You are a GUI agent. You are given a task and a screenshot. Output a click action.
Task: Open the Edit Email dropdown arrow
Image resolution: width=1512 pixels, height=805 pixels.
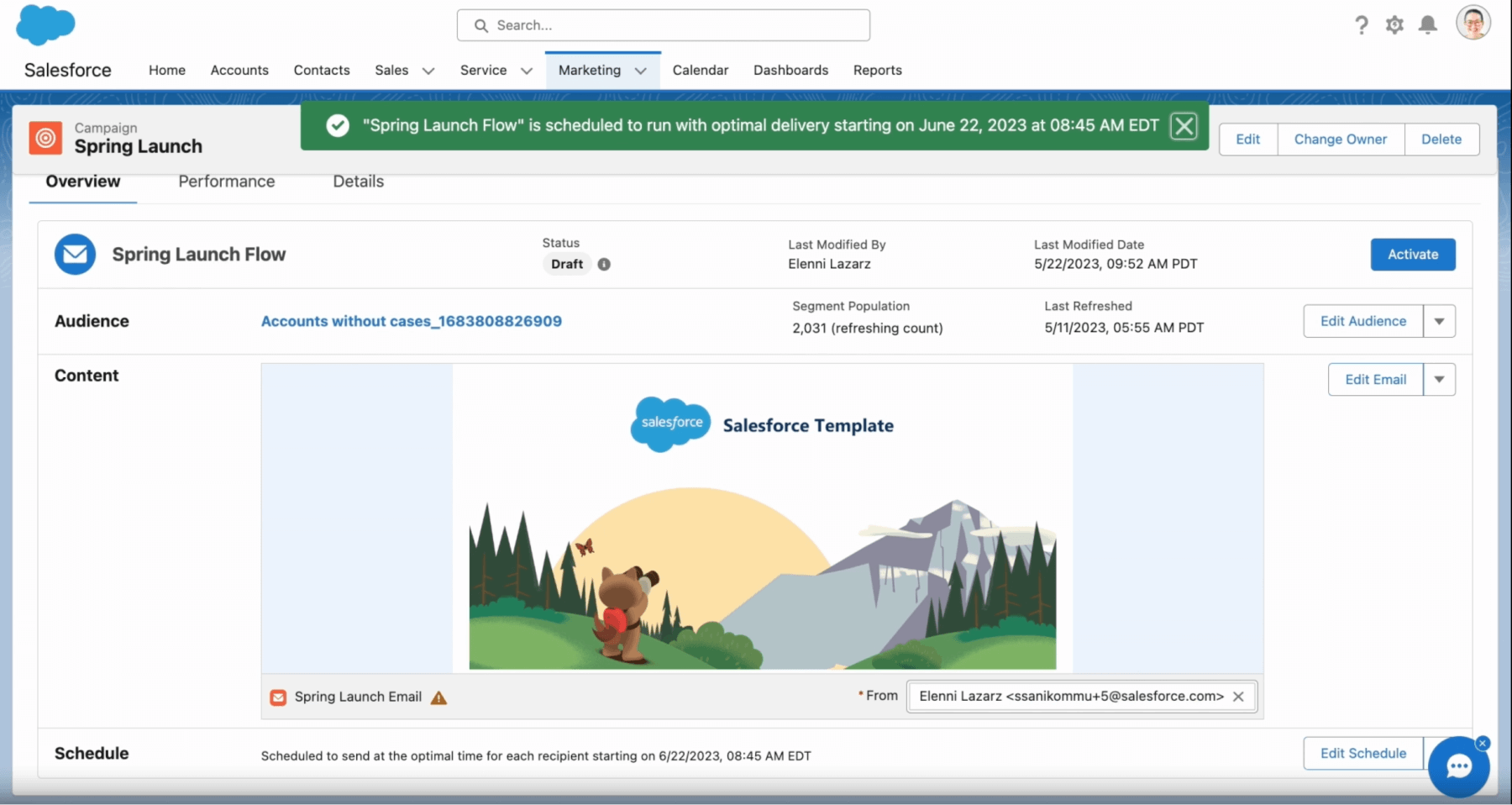(x=1439, y=380)
